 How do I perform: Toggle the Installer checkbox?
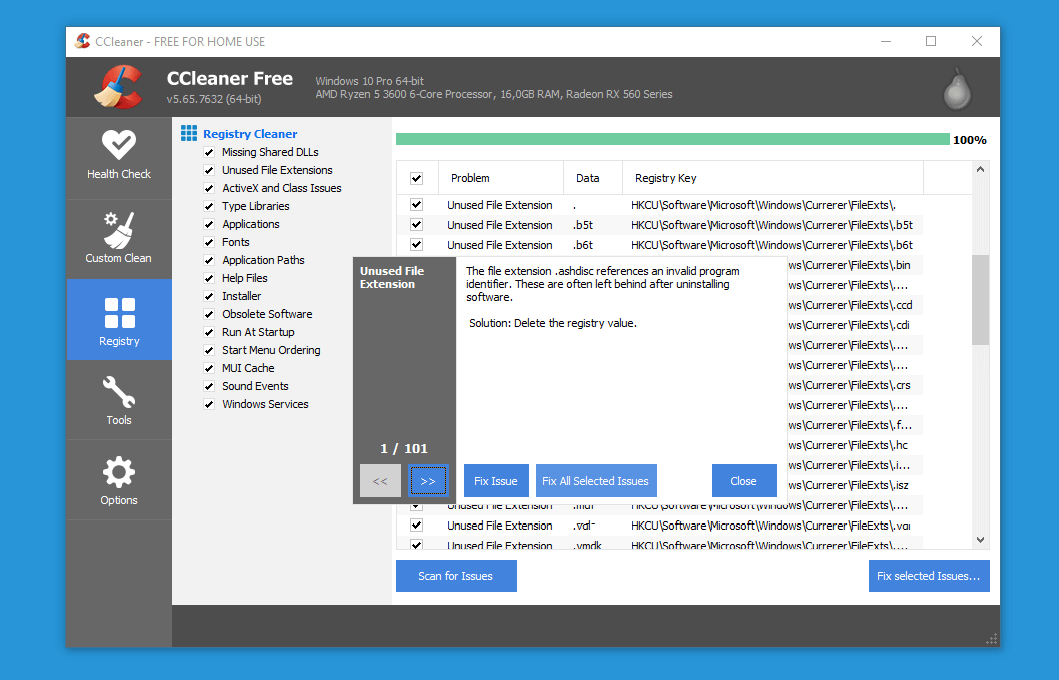coord(209,296)
